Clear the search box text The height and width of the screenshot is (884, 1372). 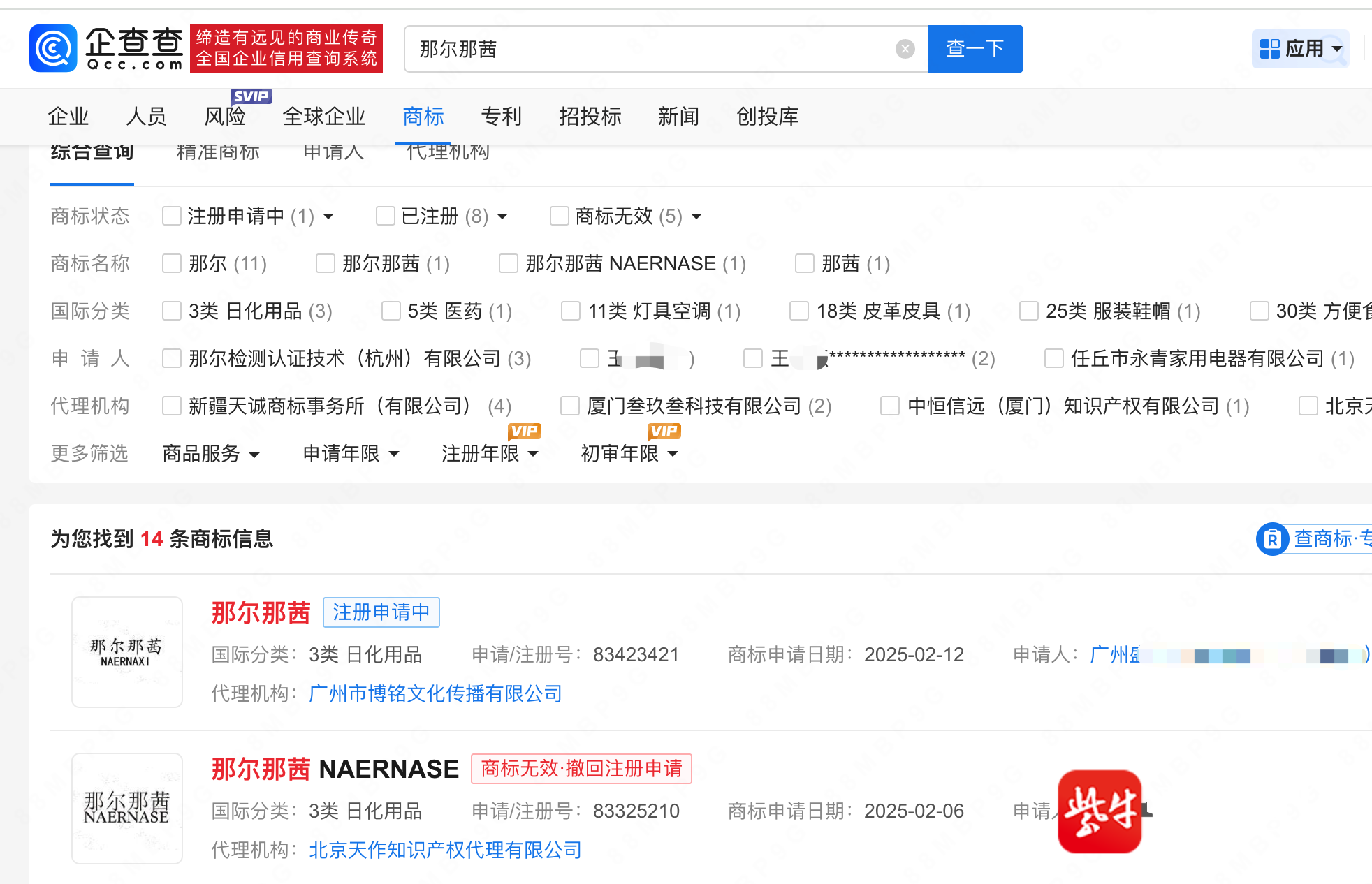point(905,49)
